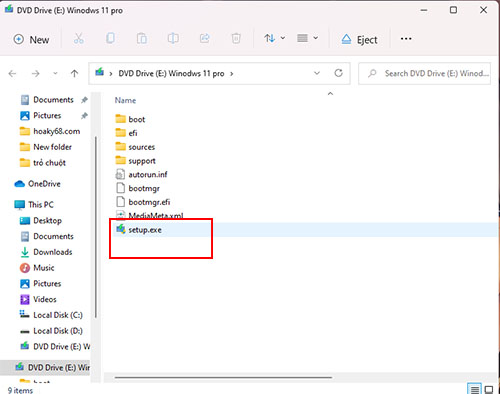Click the drive icon in address bar
Image resolution: width=500 pixels, height=394 pixels.
point(99,72)
